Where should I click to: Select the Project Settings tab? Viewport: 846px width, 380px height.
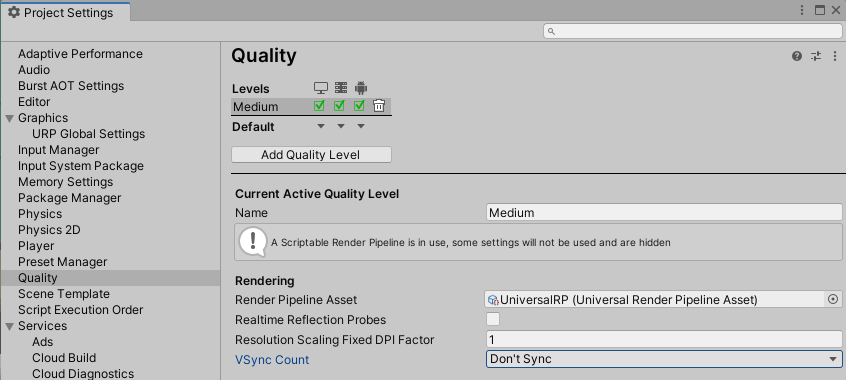tap(65, 12)
